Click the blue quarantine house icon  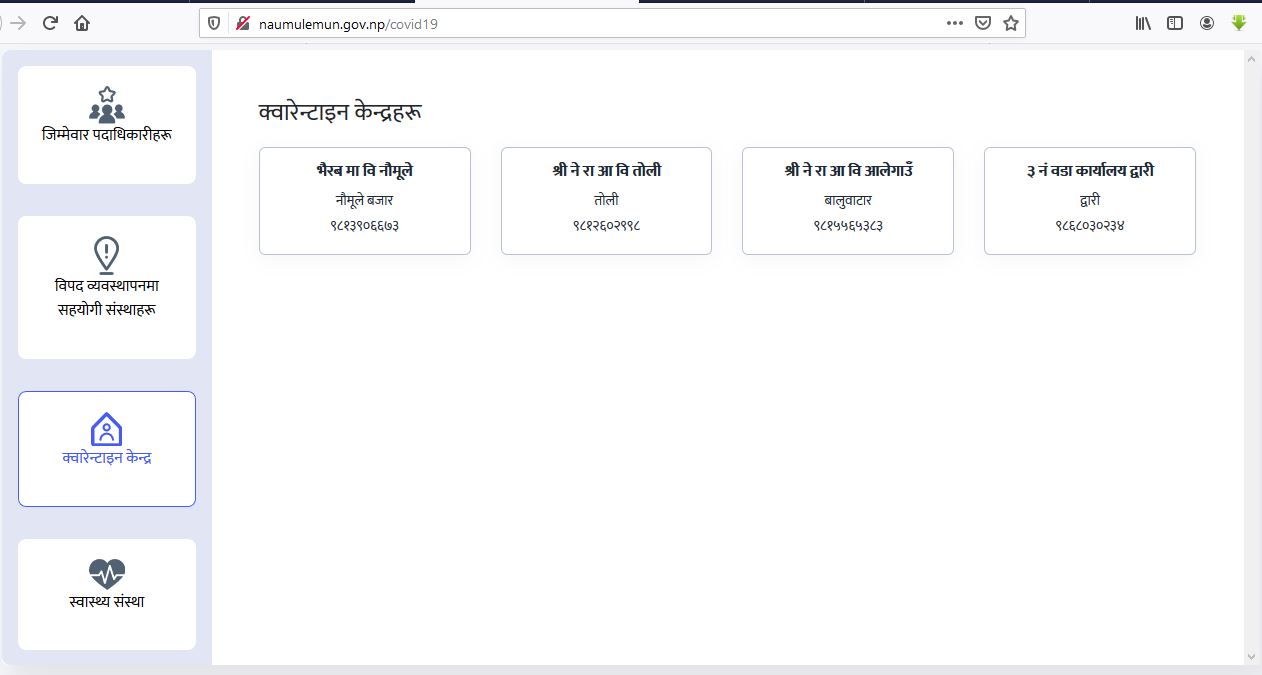coord(106,429)
